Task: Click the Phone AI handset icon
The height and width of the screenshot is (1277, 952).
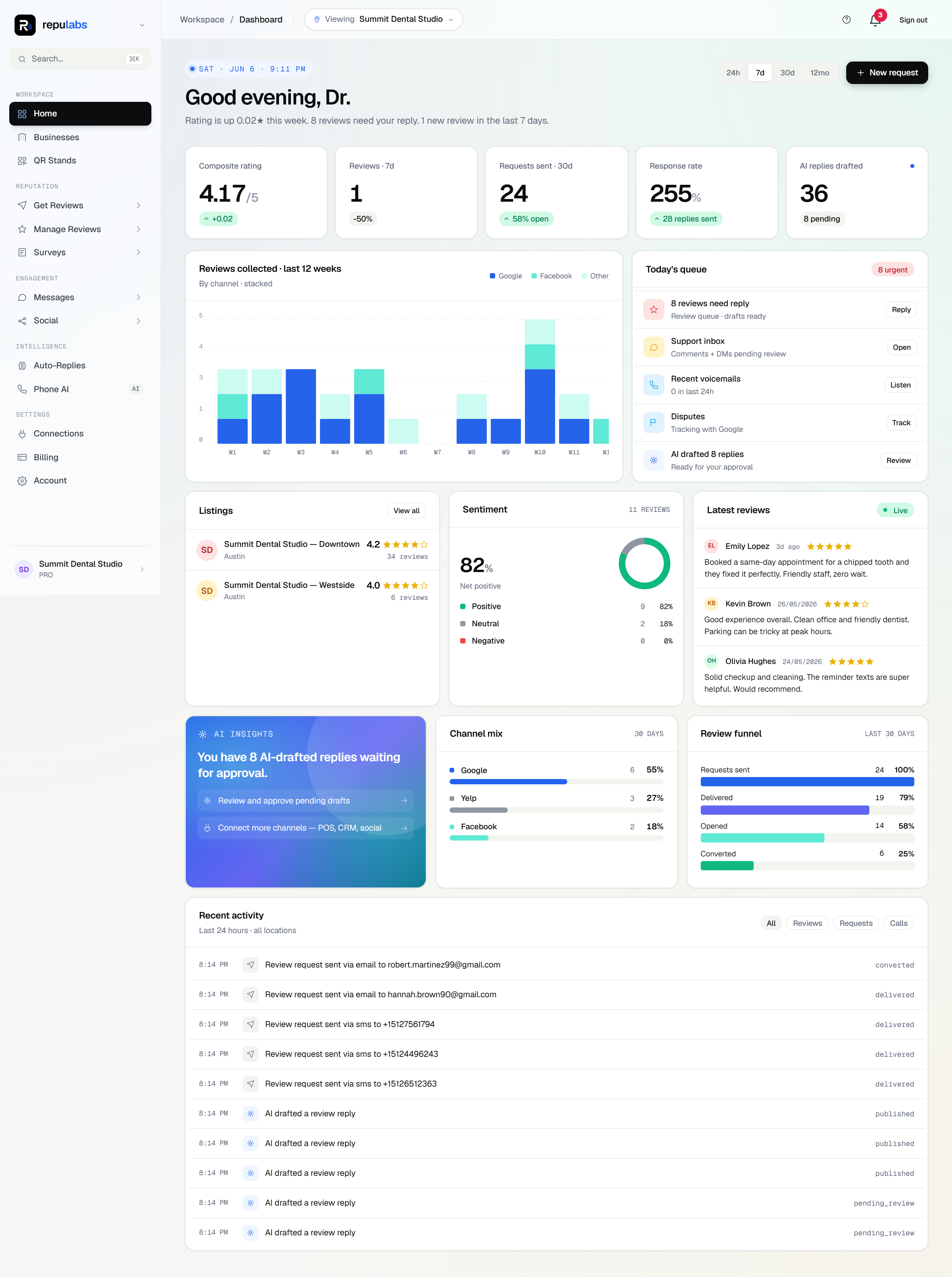Action: [x=22, y=389]
